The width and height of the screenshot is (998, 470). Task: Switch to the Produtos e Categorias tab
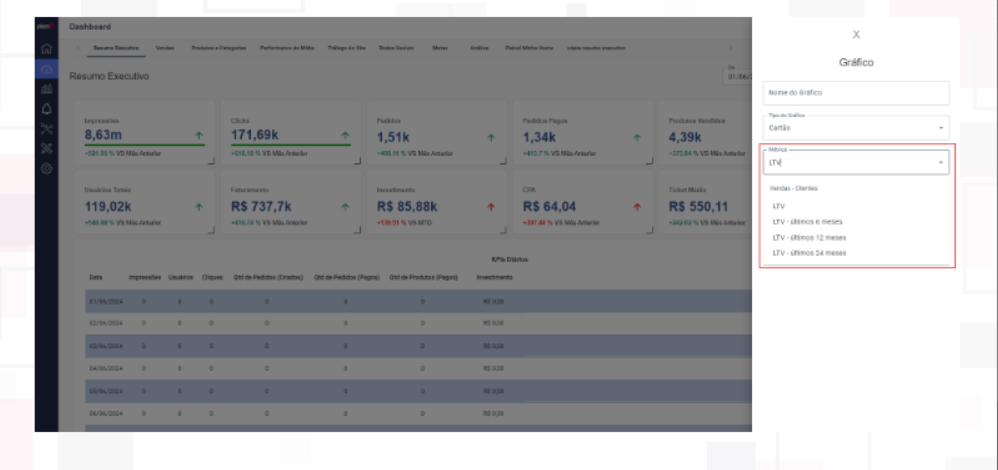pyautogui.click(x=219, y=48)
